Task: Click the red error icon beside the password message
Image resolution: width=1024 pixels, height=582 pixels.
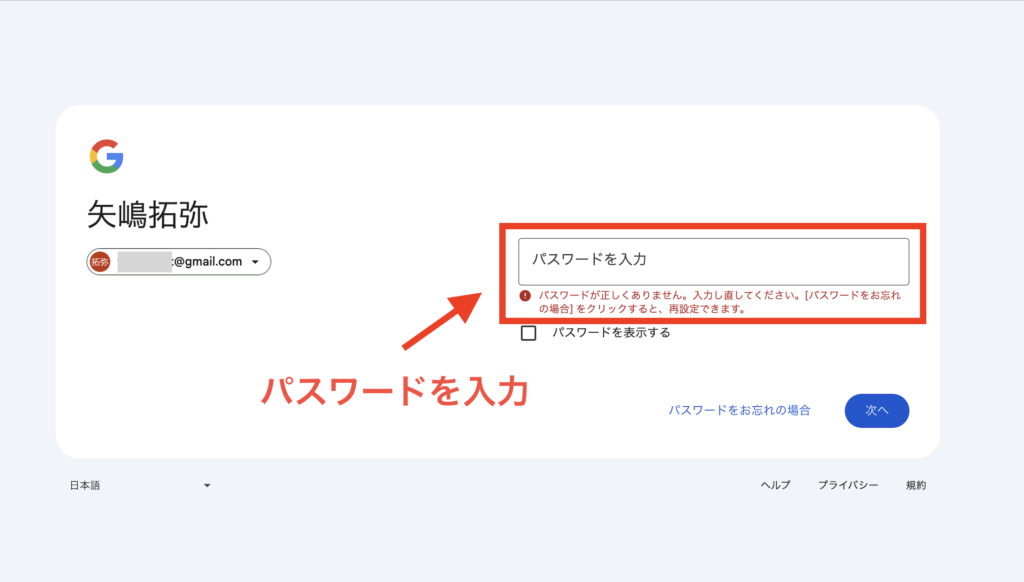Action: [525, 296]
